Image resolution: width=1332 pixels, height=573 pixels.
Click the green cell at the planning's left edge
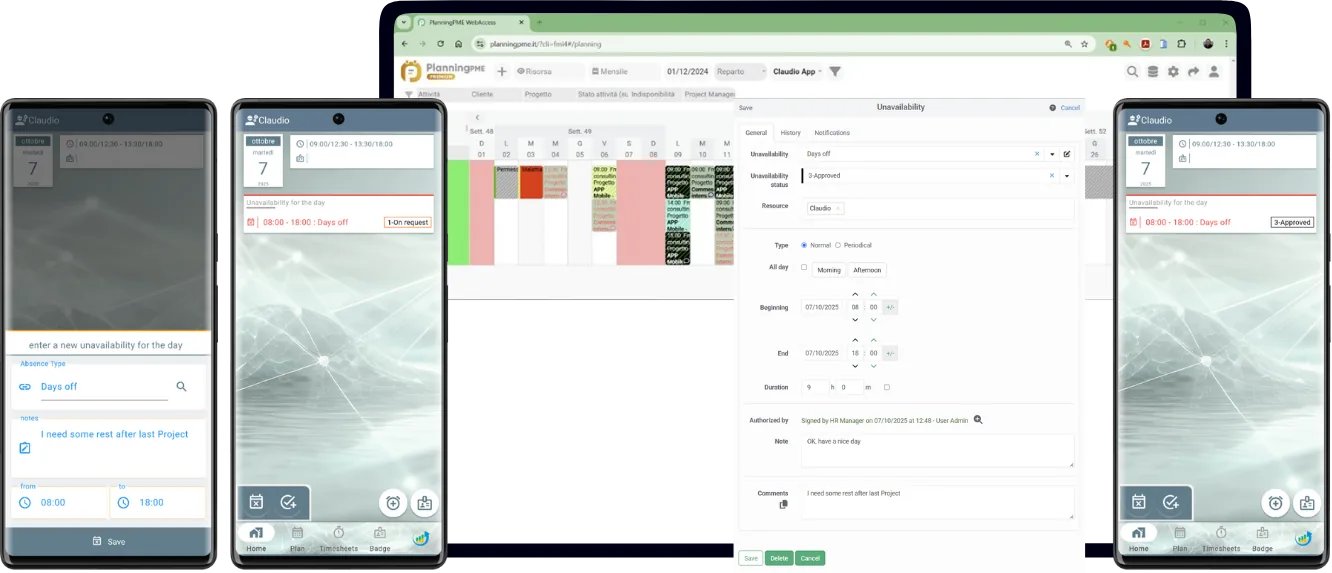tap(457, 212)
